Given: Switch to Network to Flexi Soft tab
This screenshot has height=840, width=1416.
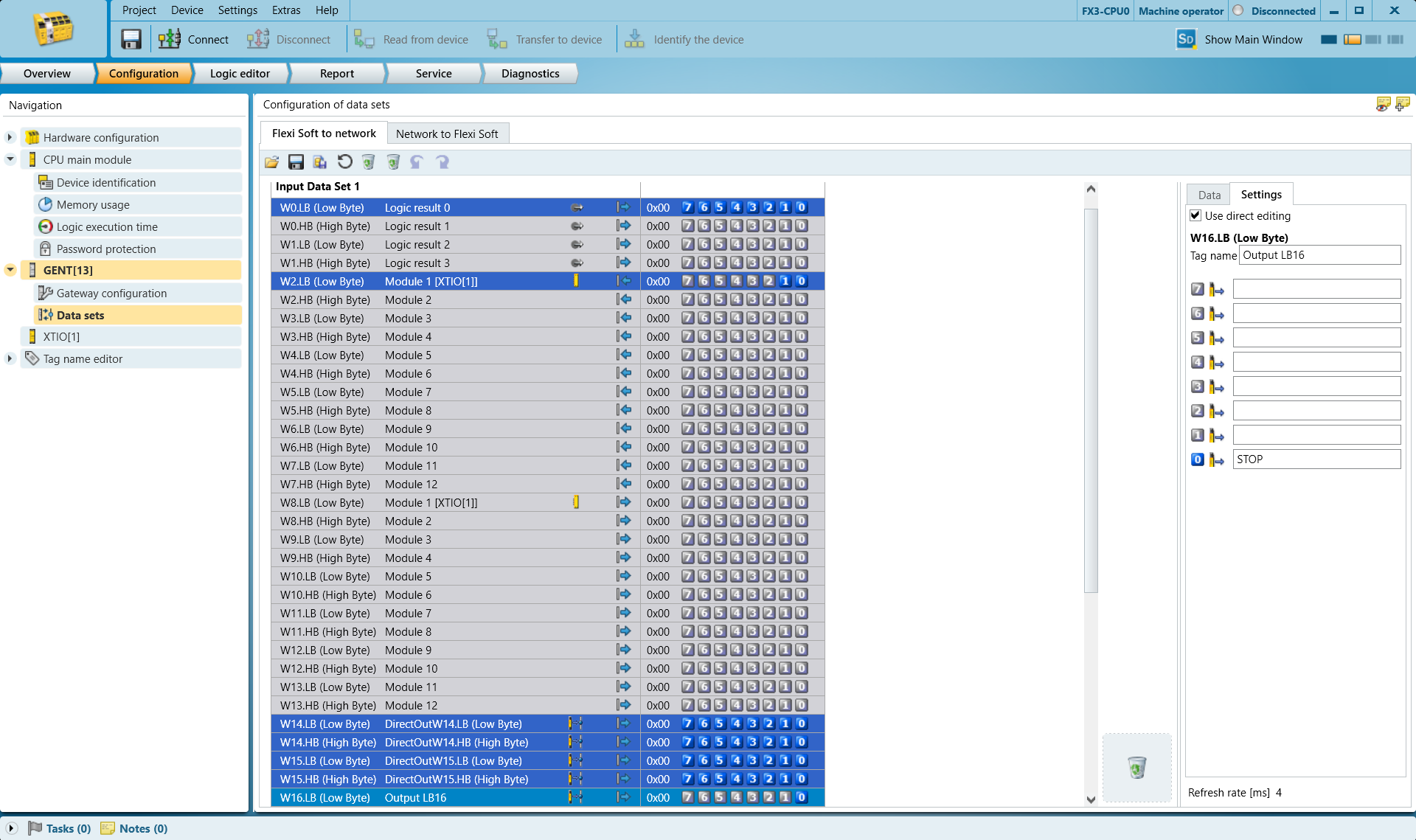Looking at the screenshot, I should coord(447,133).
